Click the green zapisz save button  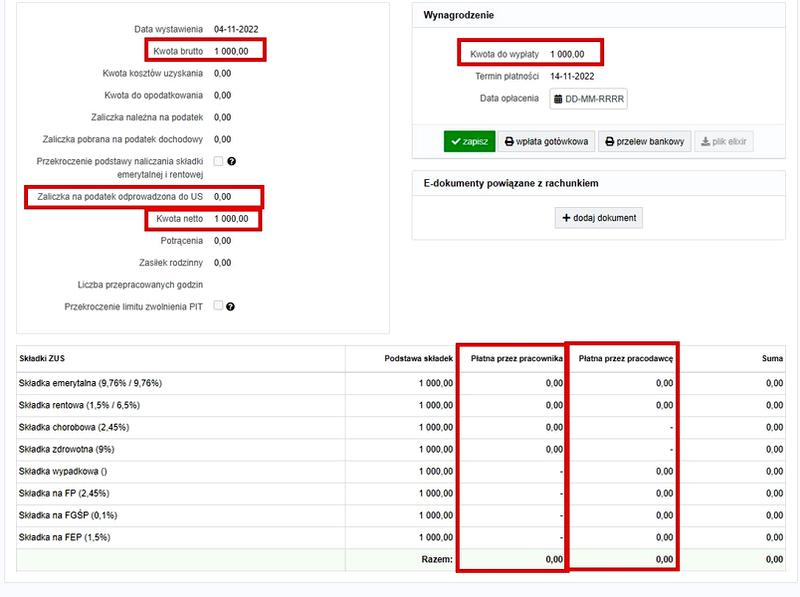coord(469,141)
